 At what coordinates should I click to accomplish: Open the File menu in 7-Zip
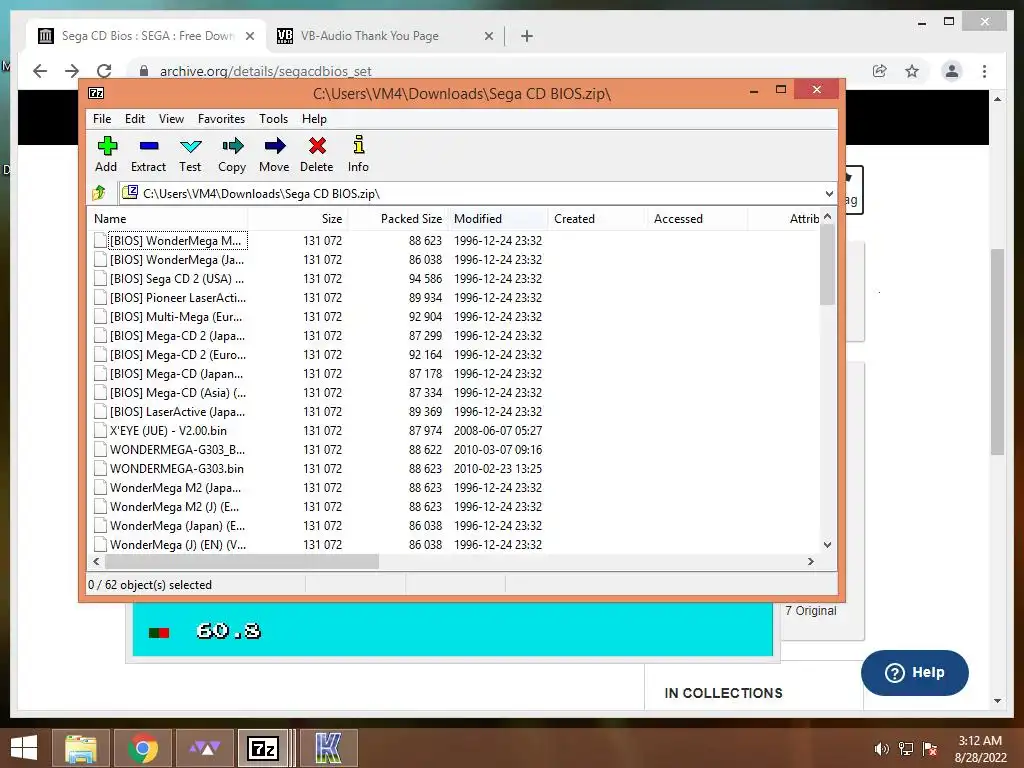tap(102, 119)
